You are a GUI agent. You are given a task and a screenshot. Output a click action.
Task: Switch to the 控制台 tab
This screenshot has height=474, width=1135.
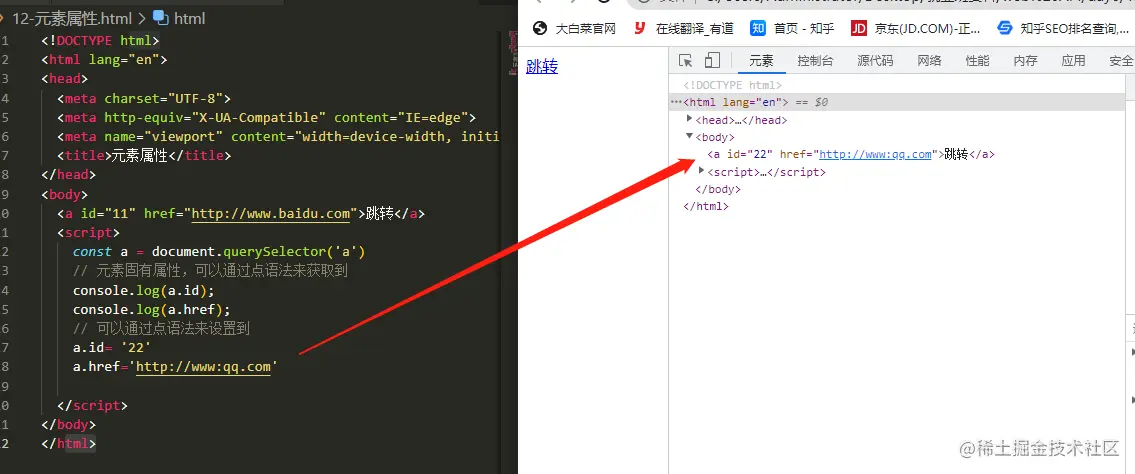(815, 61)
